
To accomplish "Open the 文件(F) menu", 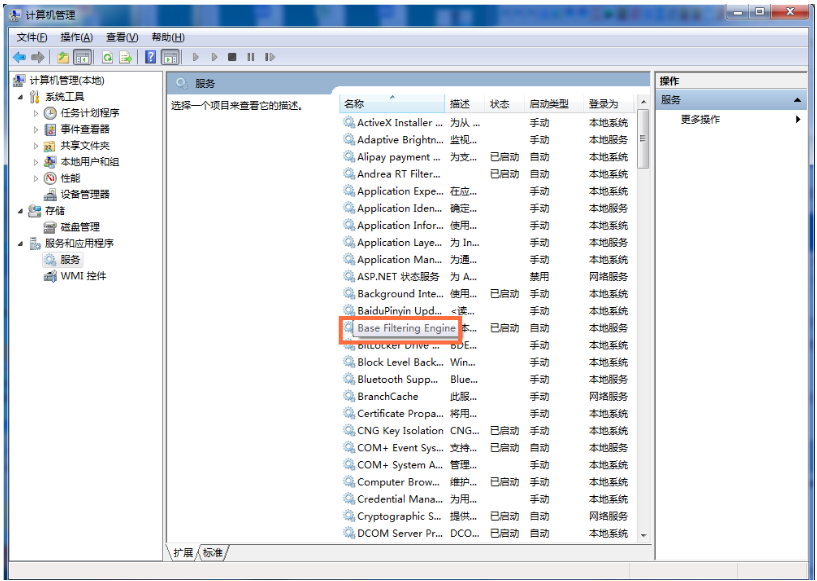I will 32,37.
